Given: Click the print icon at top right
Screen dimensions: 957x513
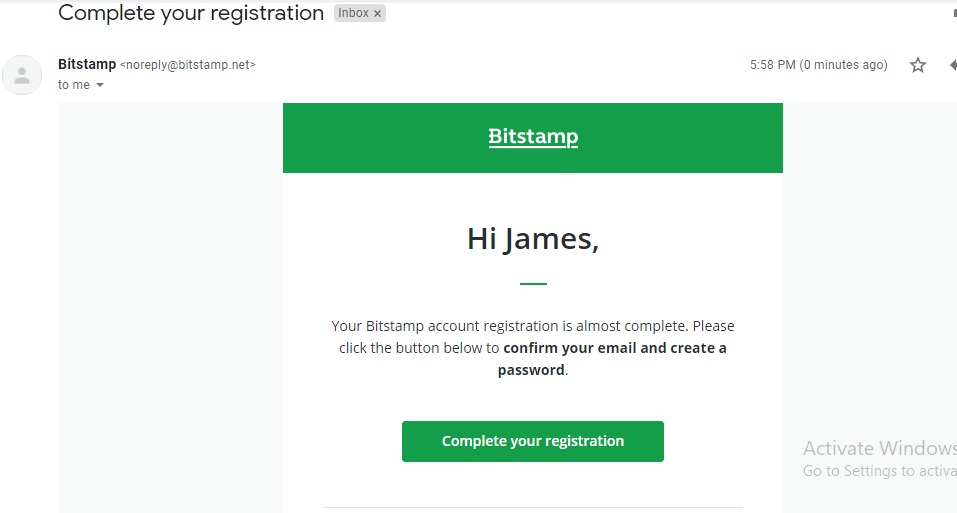Looking at the screenshot, I should pos(953,14).
